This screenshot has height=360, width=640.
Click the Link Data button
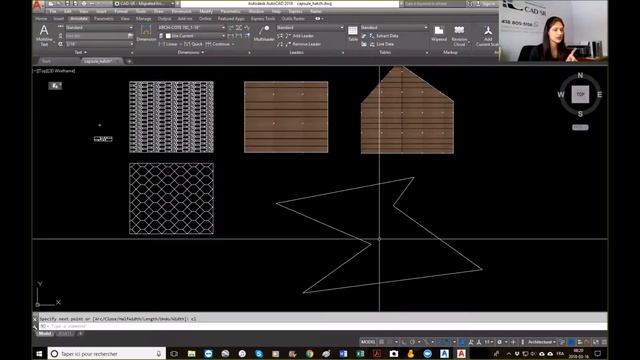381,44
